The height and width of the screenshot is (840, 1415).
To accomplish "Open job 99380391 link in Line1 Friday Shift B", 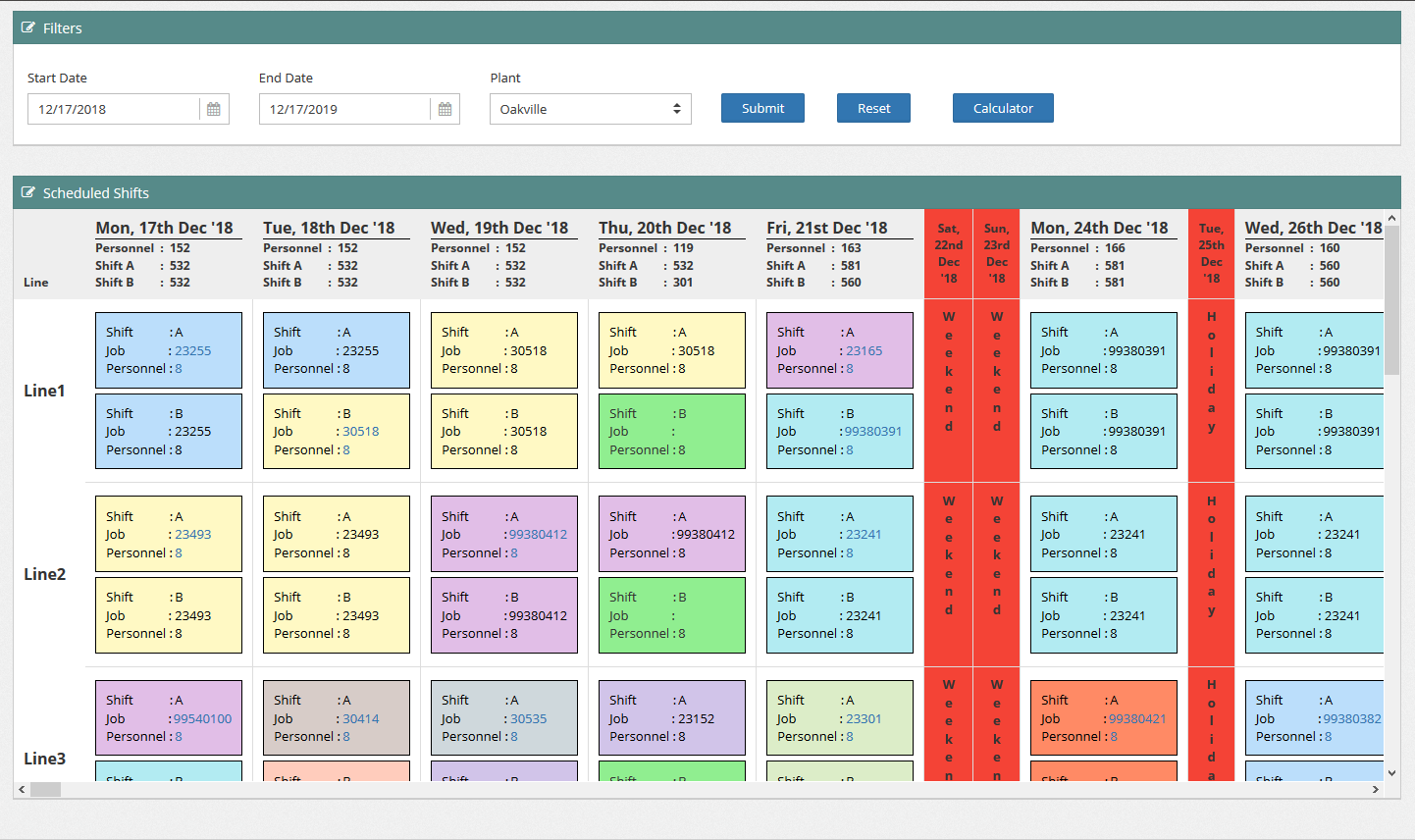I will point(873,431).
